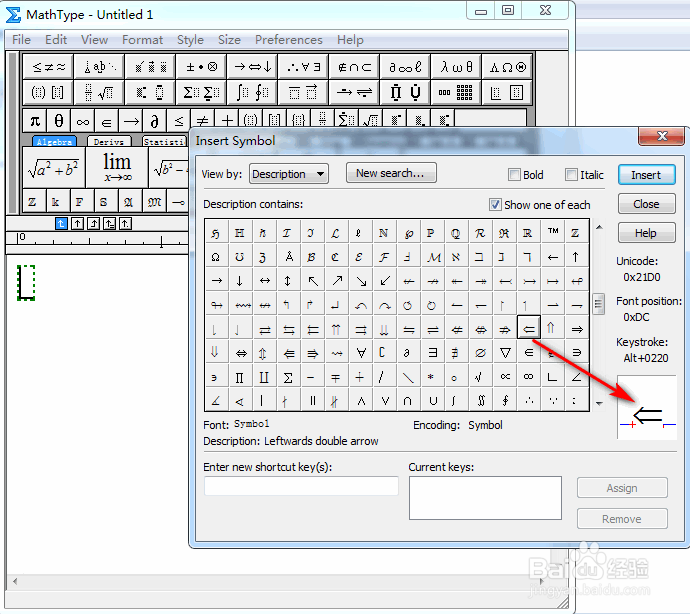Click the empty equation slot in editor

pos(26,283)
